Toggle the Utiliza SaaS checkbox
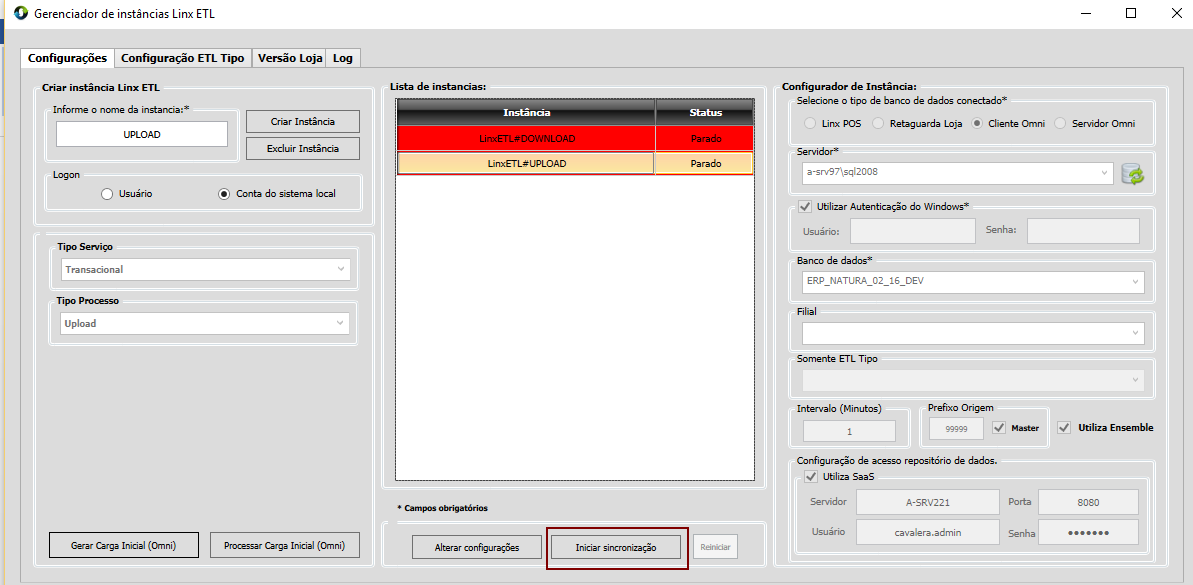 [811, 477]
